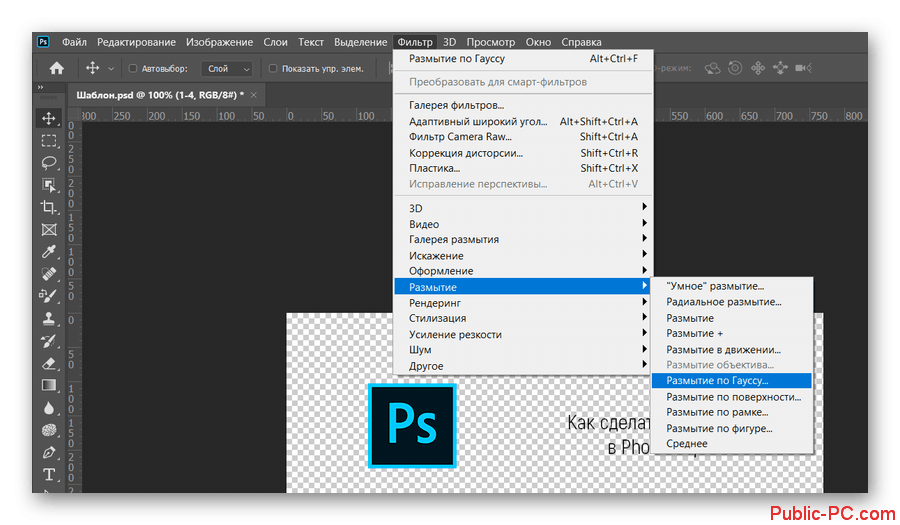
Task: Click the 3D roll mode icon
Action: click(x=735, y=68)
